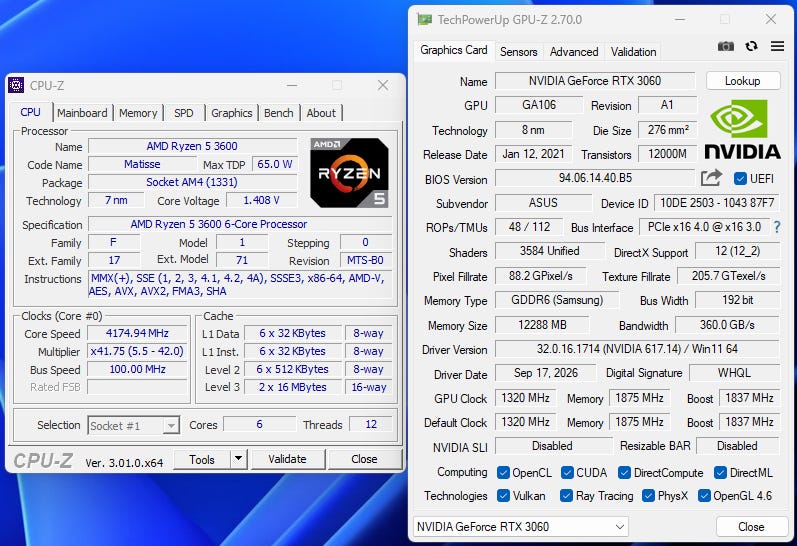This screenshot has height=546, width=797.
Task: Open the About tab in CPU-Z
Action: [x=321, y=113]
